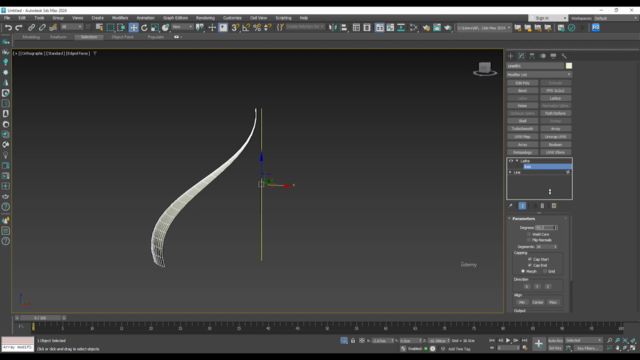Click the TurboSmooth modifier button
This screenshot has width=640, height=360.
[x=522, y=129]
